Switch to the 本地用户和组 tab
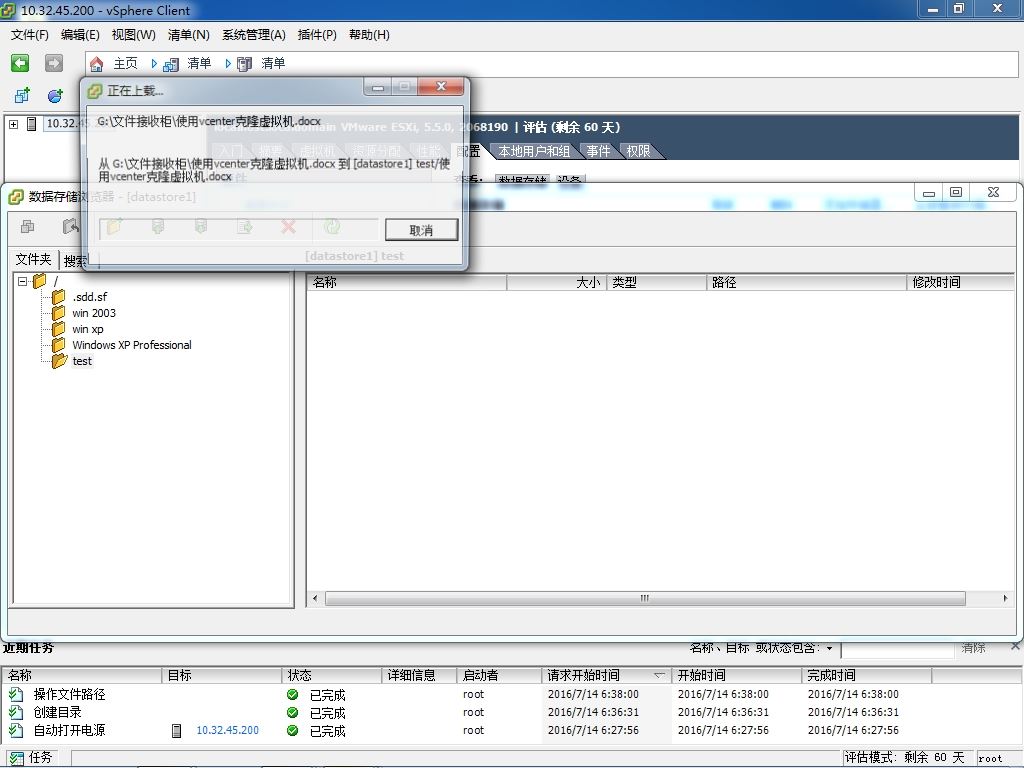The width and height of the screenshot is (1024, 768). 534,151
